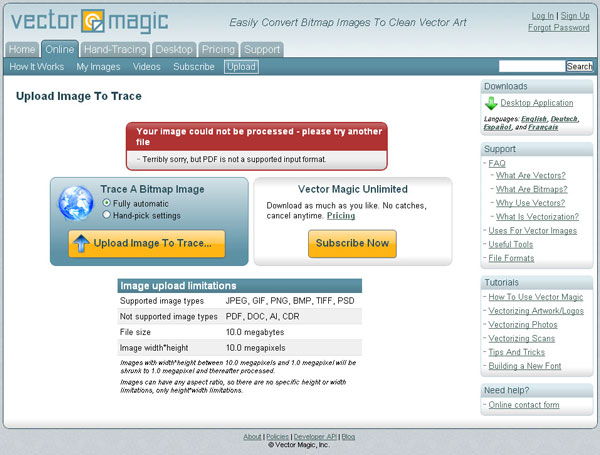Open the Desktop tab
600x455 pixels.
click(x=174, y=49)
